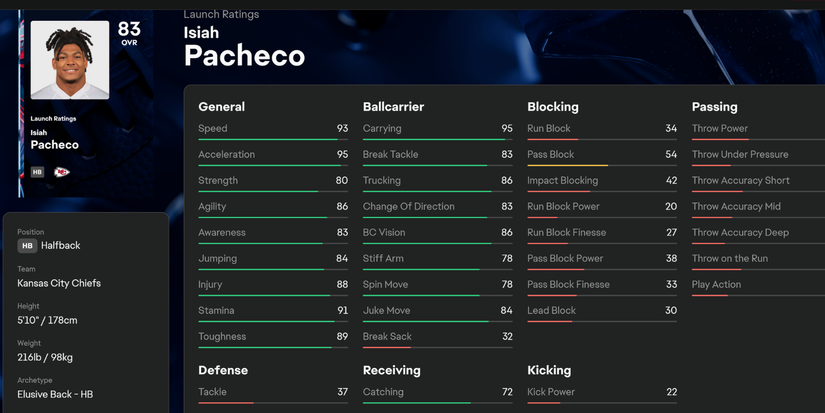Image resolution: width=825 pixels, height=413 pixels.
Task: Click the Pass Block rating bar
Action: click(602, 165)
